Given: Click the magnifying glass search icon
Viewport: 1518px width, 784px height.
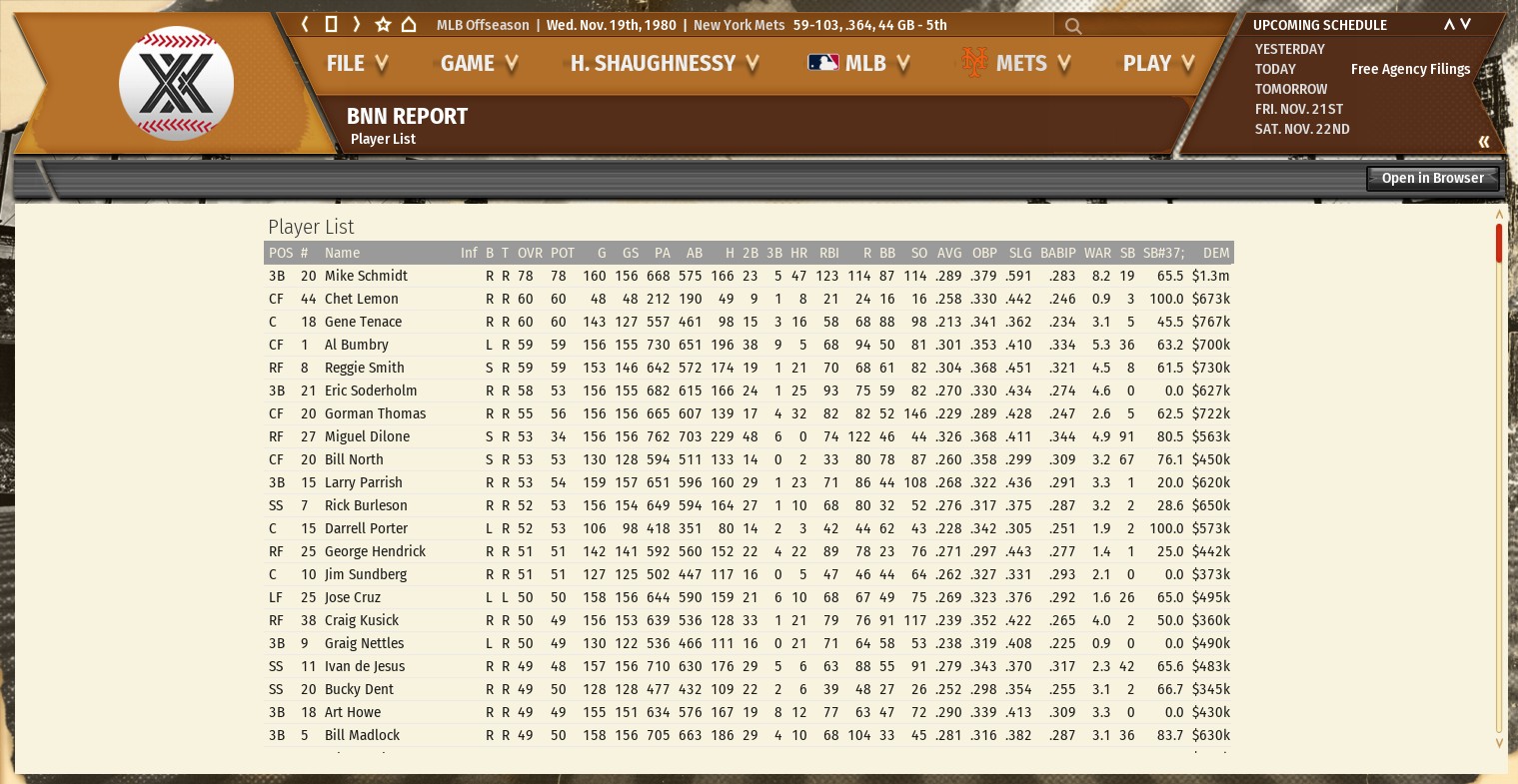Looking at the screenshot, I should click(x=1073, y=26).
